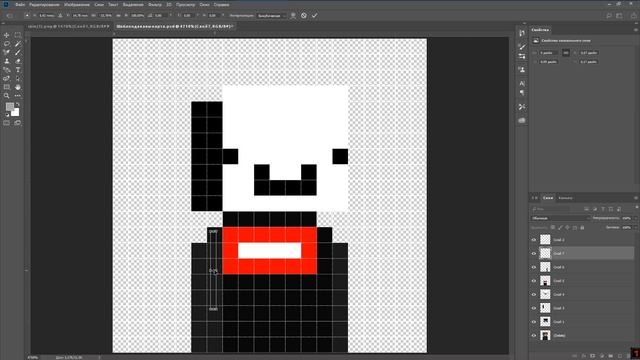Image resolution: width=640 pixels, height=360 pixels.
Task: Open the Character panel icon
Action: [522, 83]
